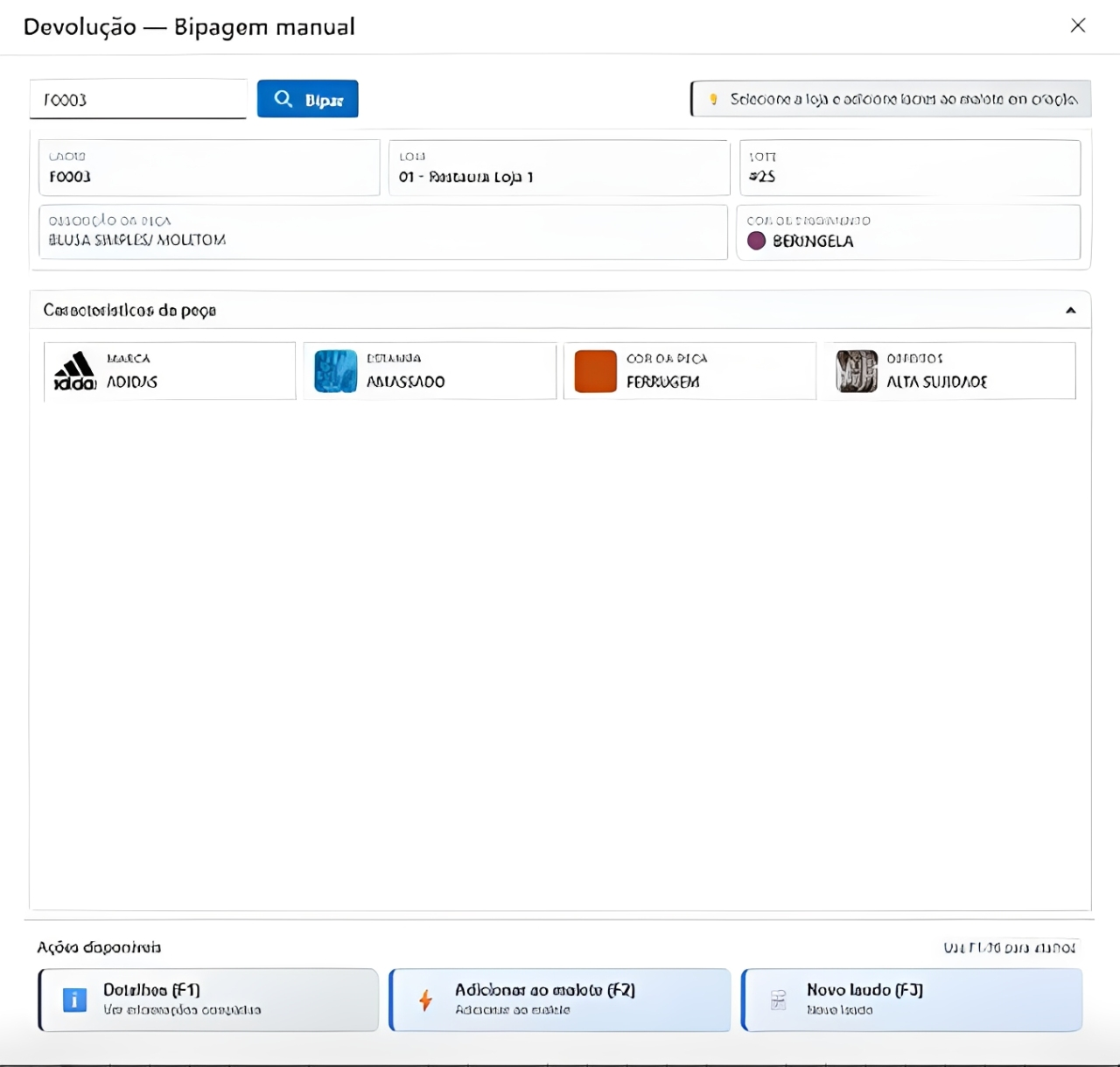Select the orange FERRUGEM color swatch

[595, 371]
